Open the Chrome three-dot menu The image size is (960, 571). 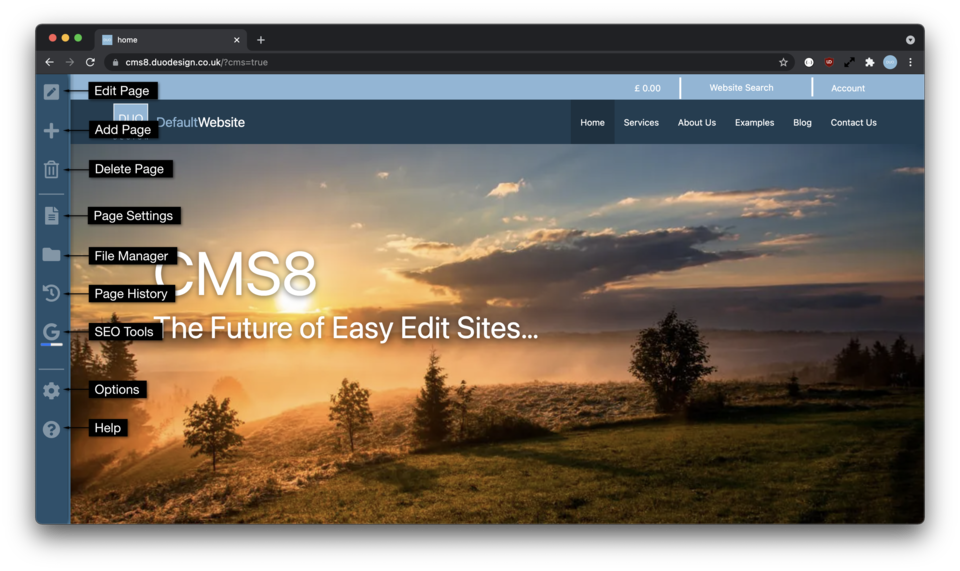910,62
